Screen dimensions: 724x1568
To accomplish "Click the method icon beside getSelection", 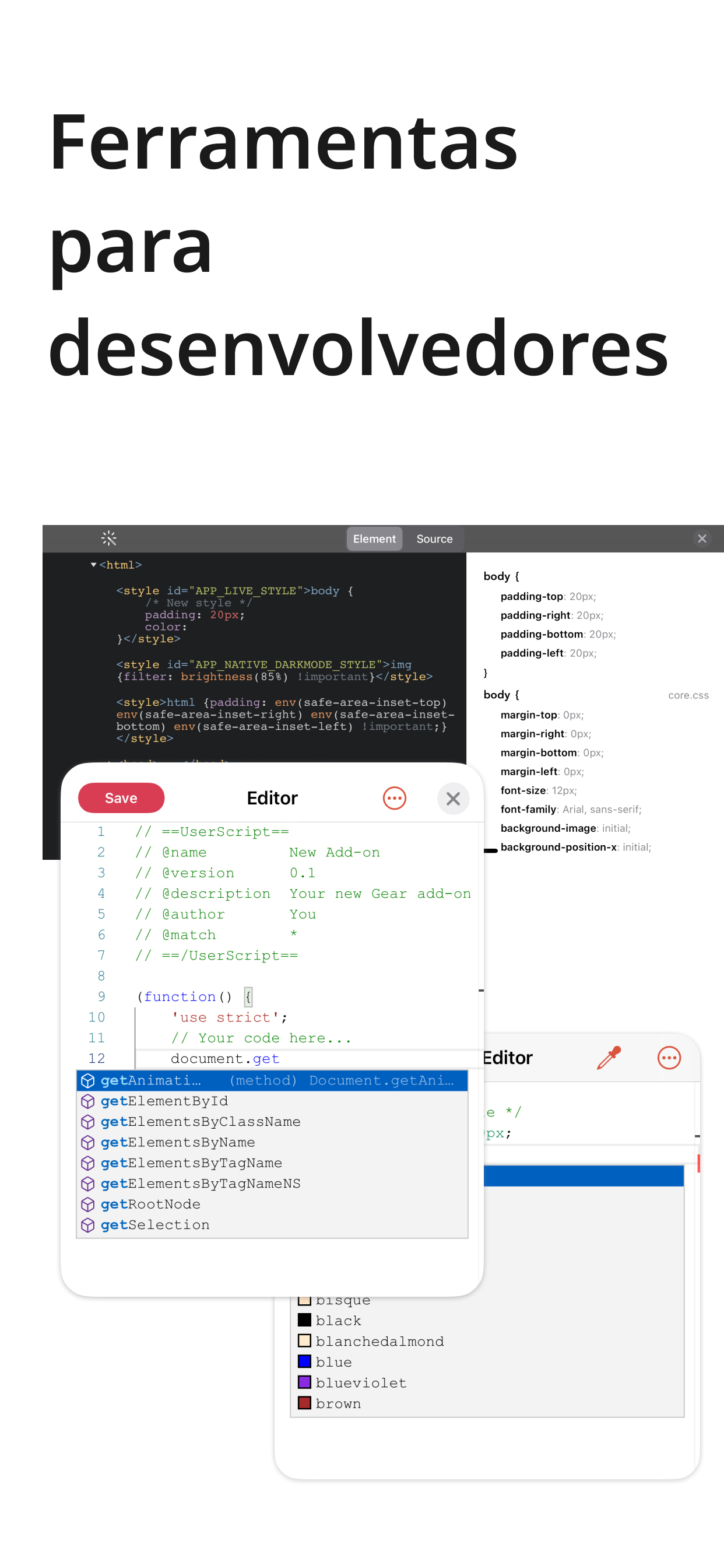I will click(x=87, y=1226).
